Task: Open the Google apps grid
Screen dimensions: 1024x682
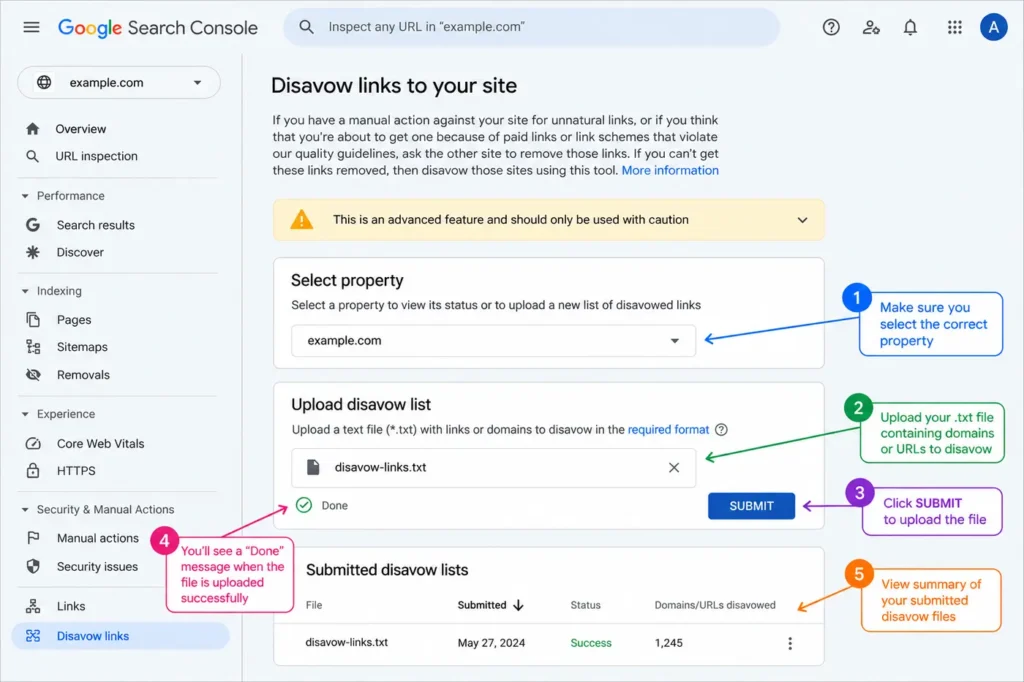Action: 954,27
